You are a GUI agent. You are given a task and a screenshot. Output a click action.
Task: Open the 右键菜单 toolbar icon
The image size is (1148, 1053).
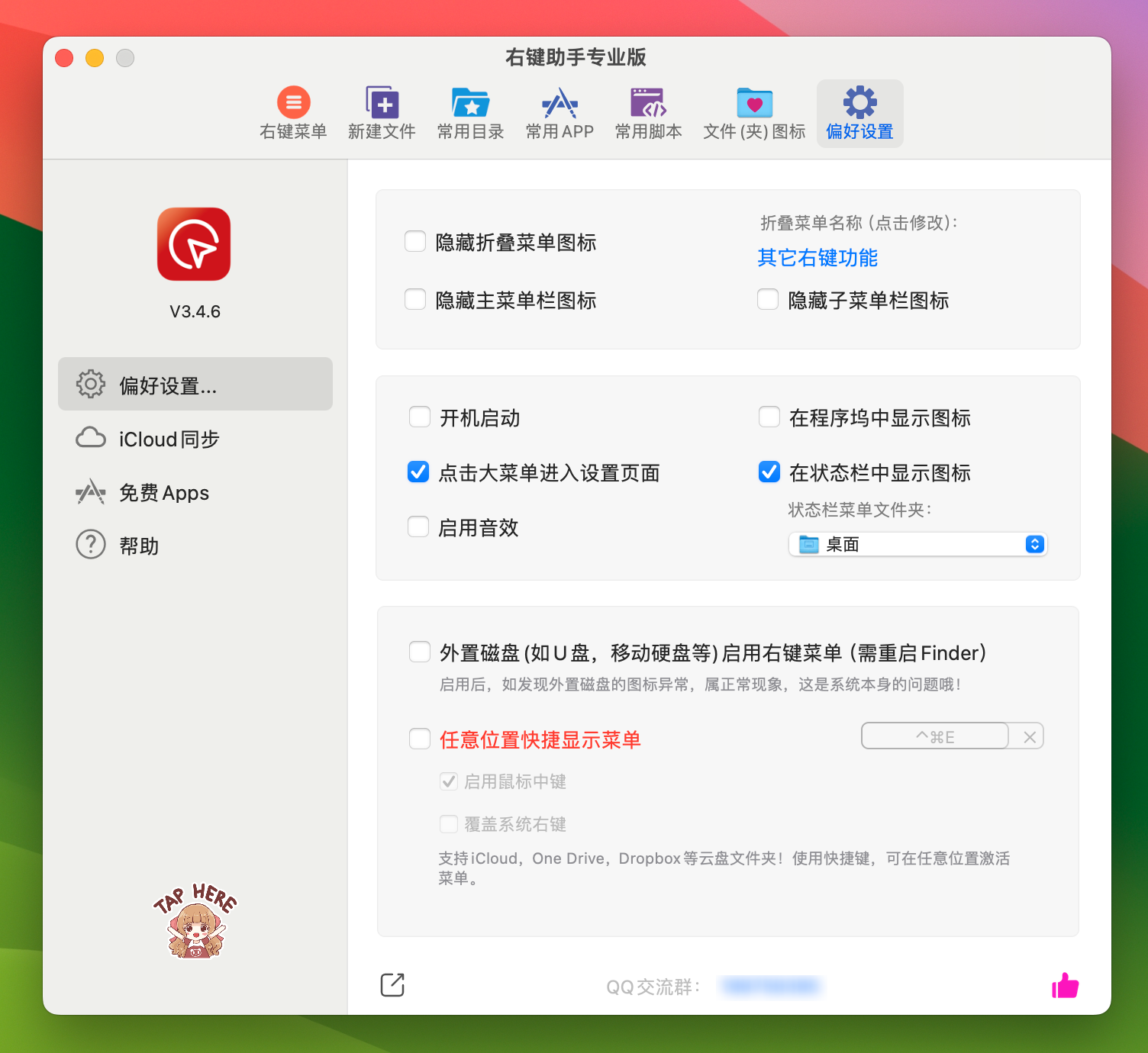coord(293,102)
